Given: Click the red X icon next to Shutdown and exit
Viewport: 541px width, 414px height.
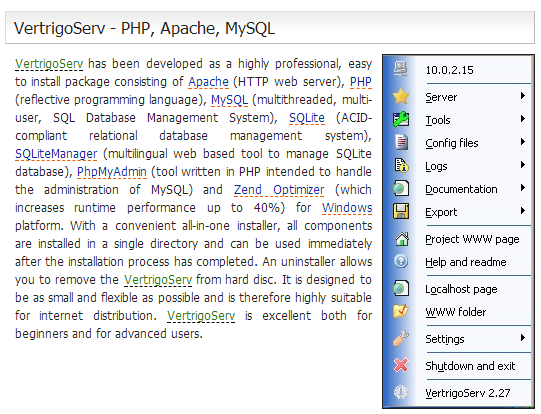Looking at the screenshot, I should [401, 365].
